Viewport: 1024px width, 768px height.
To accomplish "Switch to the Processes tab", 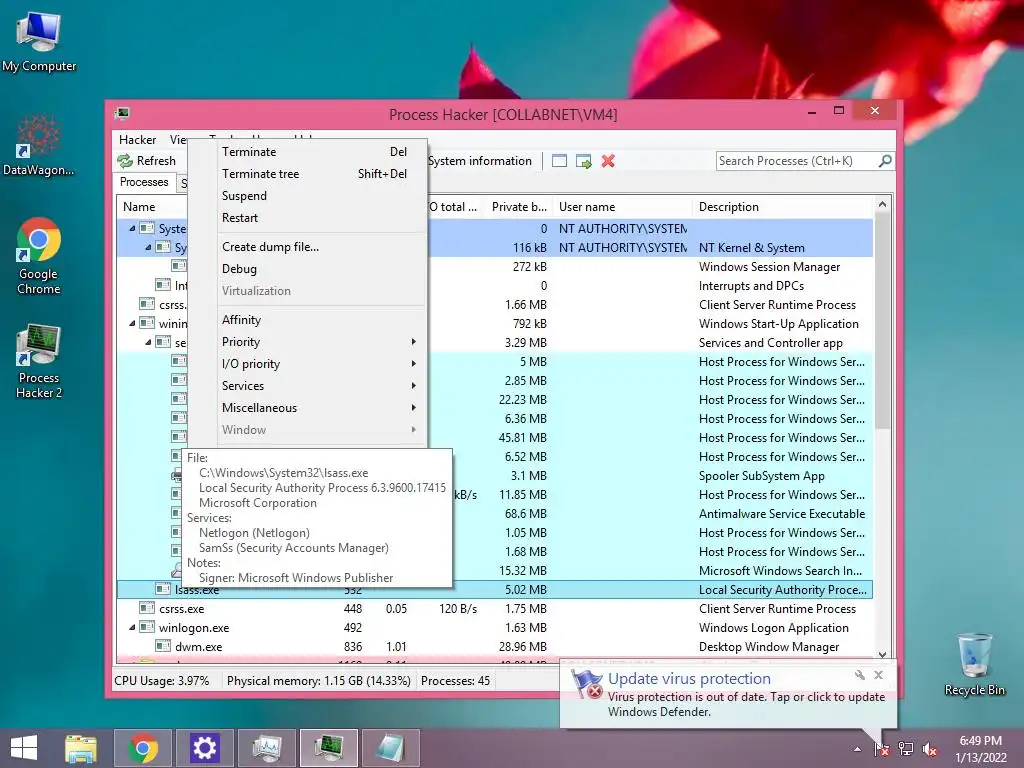I will coord(144,182).
